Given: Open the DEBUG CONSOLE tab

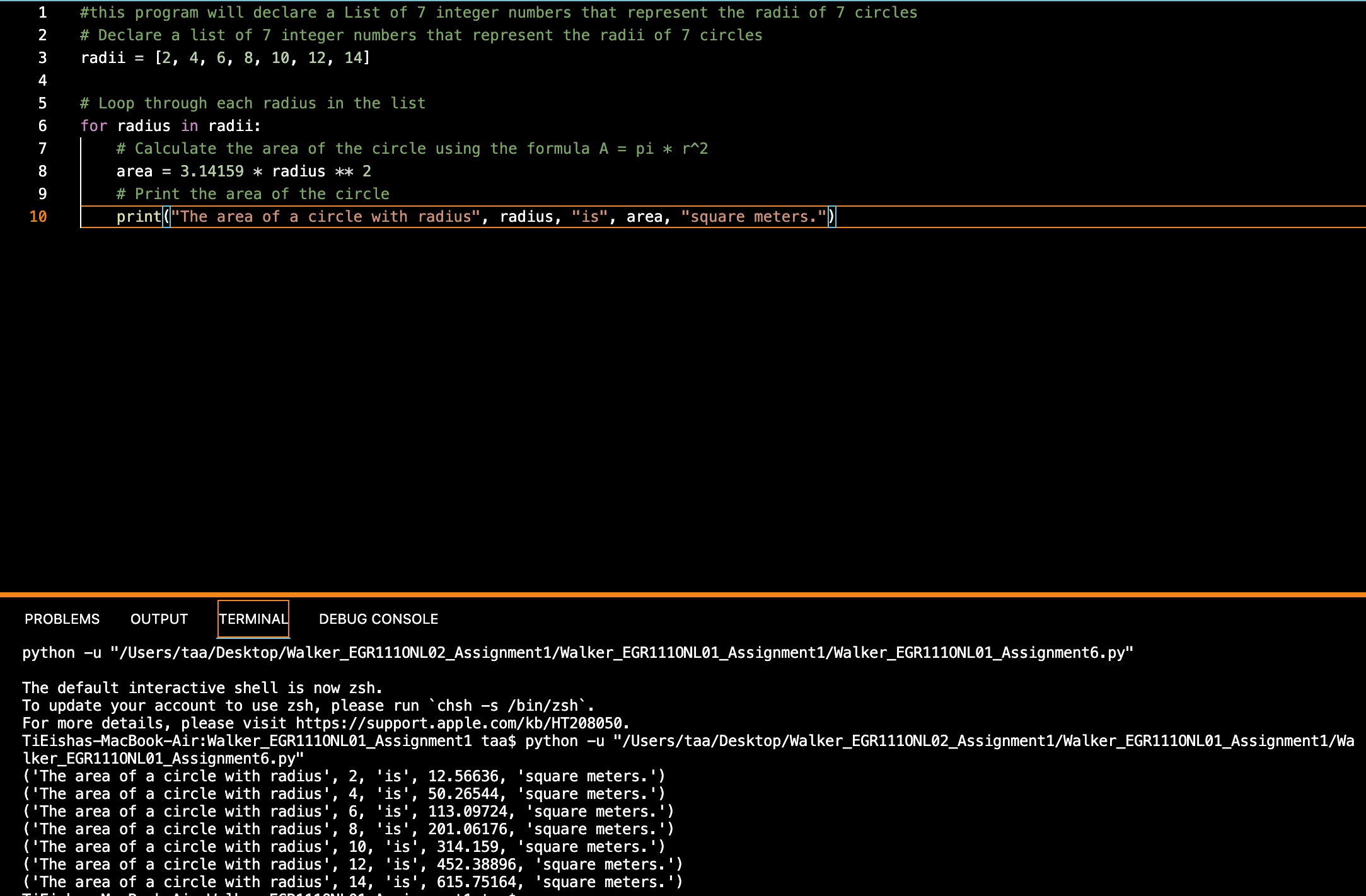Looking at the screenshot, I should coord(378,619).
